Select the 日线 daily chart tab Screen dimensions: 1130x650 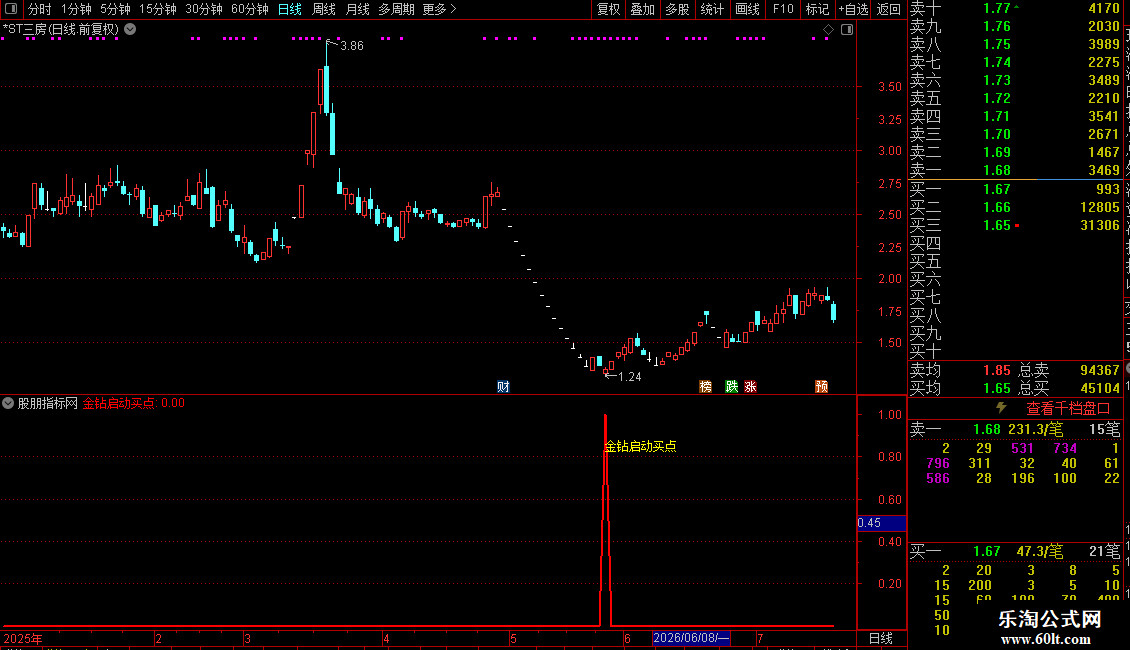click(x=290, y=9)
